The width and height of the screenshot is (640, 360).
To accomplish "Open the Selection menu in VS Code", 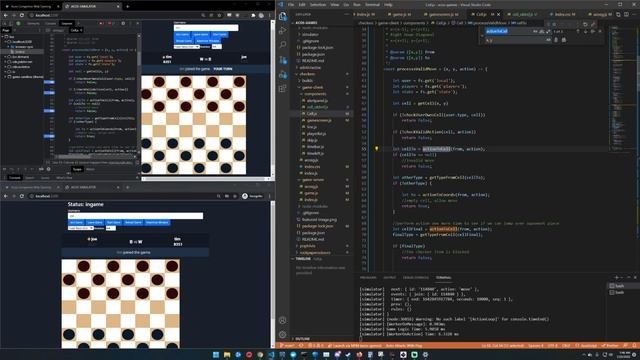I will [x=318, y=4].
